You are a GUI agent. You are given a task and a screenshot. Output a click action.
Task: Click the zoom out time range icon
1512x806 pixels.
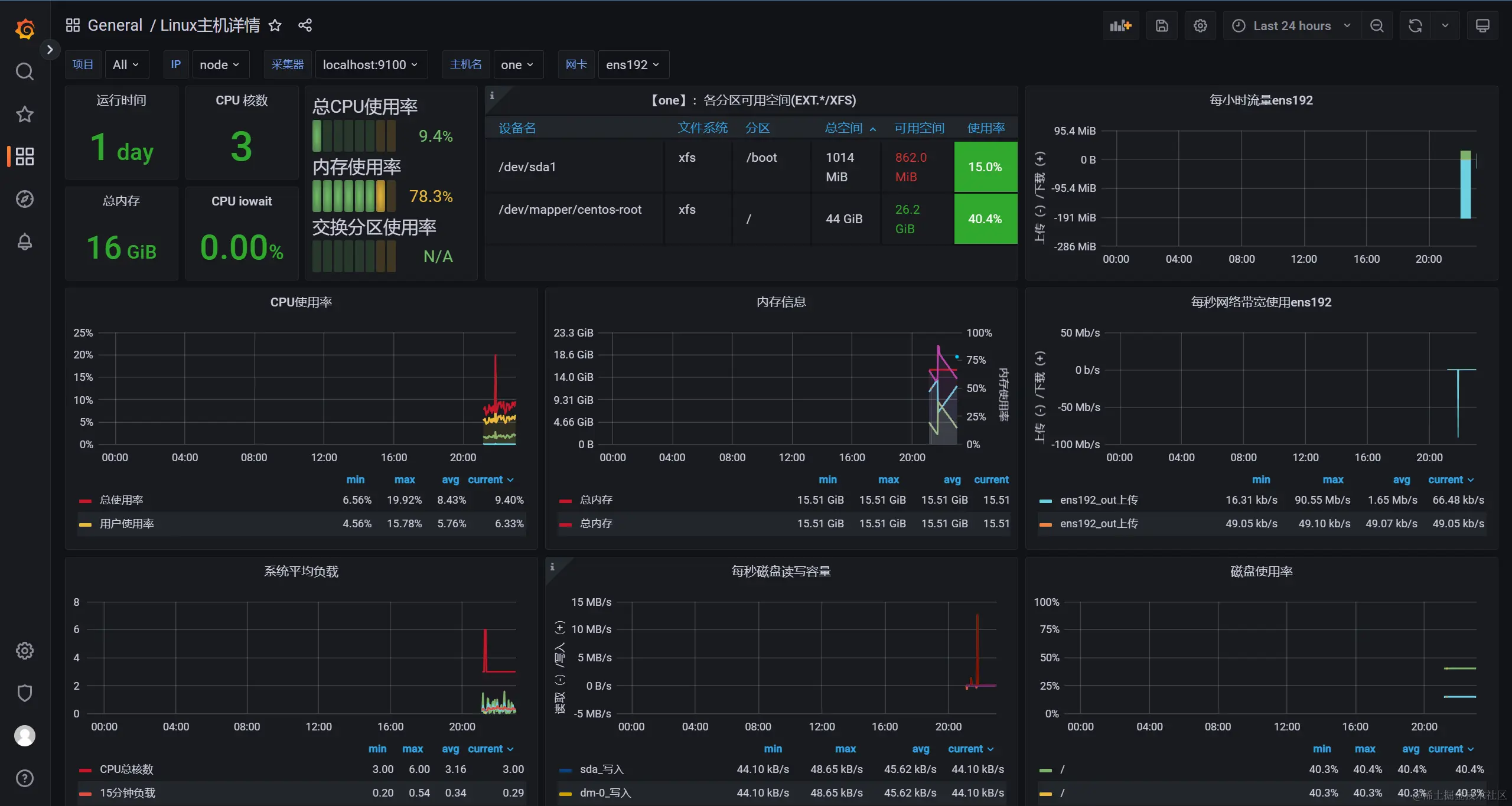[x=1377, y=26]
